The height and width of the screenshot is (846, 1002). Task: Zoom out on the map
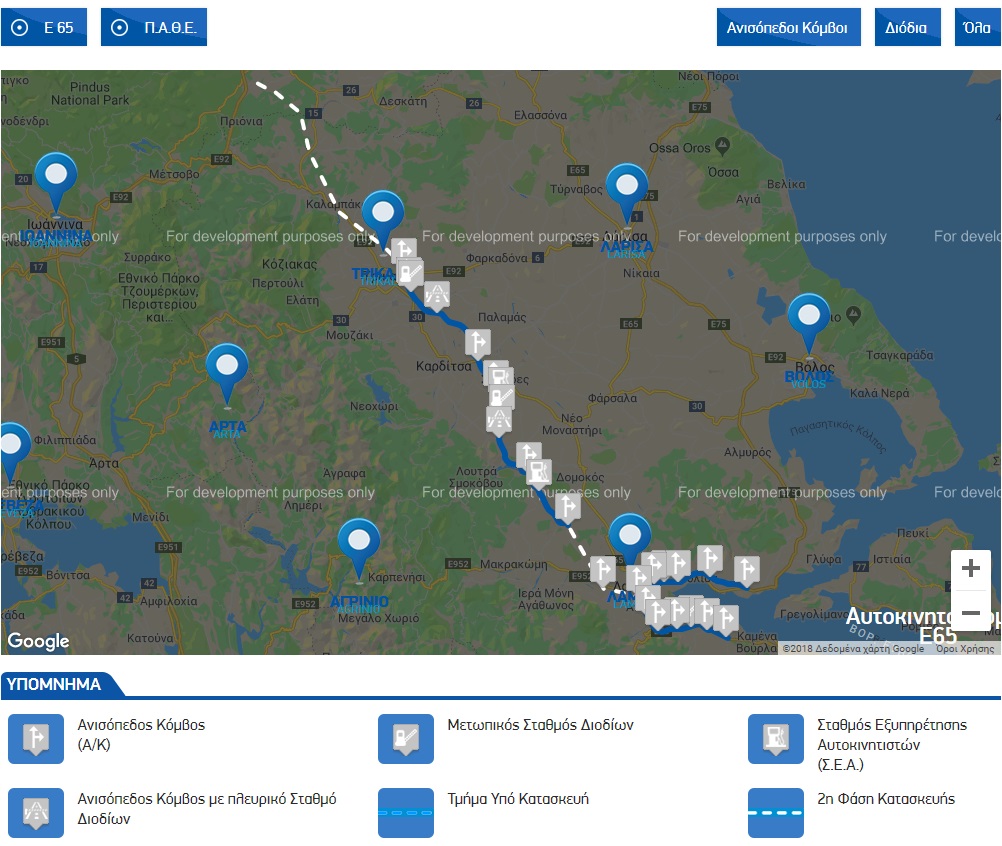pos(970,611)
